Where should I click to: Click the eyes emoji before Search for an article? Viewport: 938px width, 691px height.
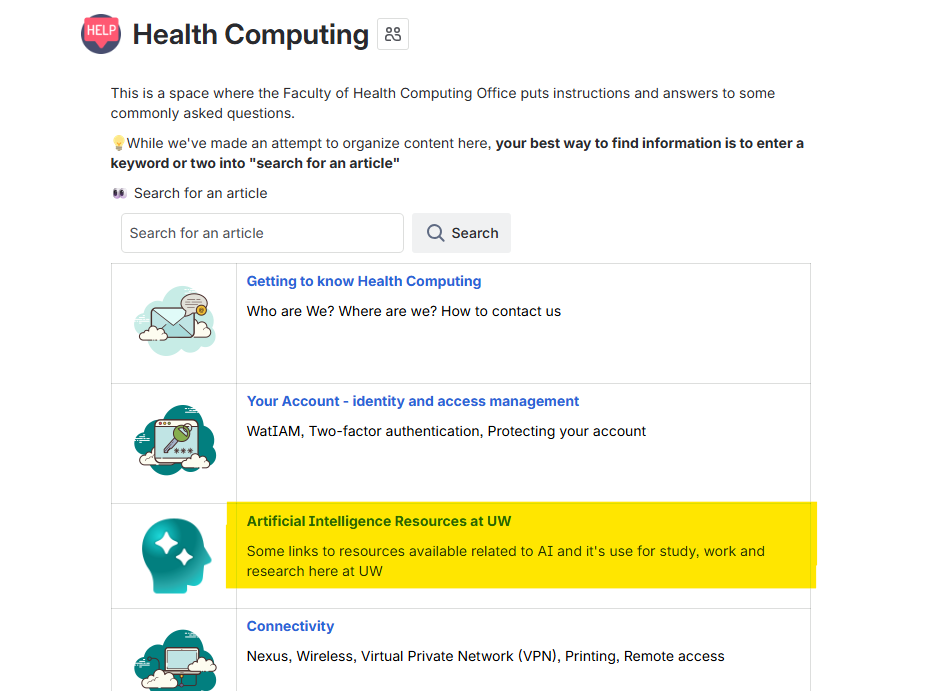119,192
